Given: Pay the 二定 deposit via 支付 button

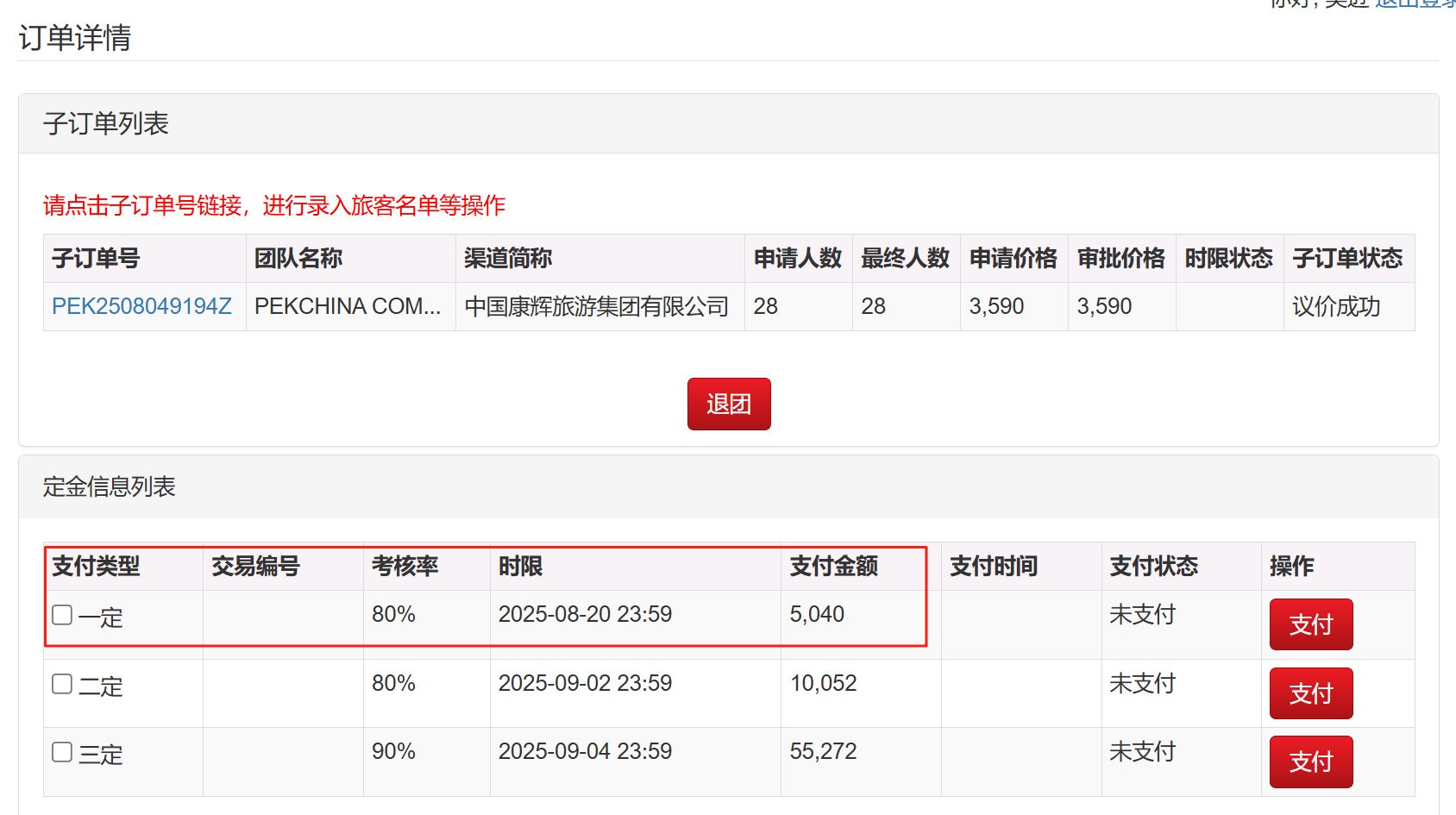Looking at the screenshot, I should pos(1310,693).
